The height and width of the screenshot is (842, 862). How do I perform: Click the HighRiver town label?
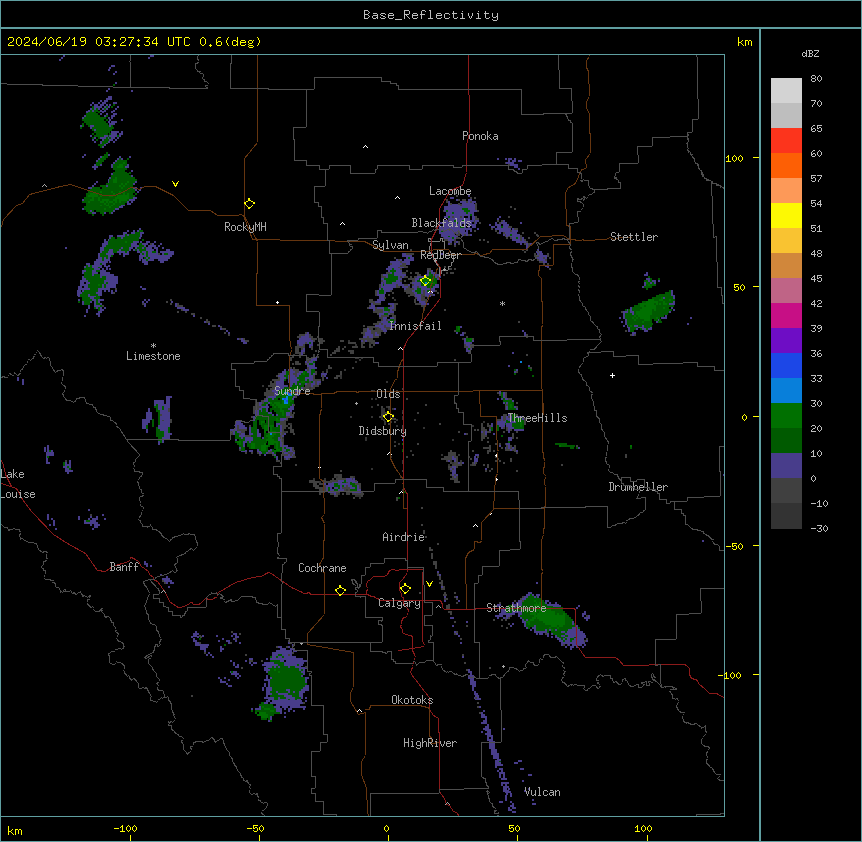[x=430, y=743]
